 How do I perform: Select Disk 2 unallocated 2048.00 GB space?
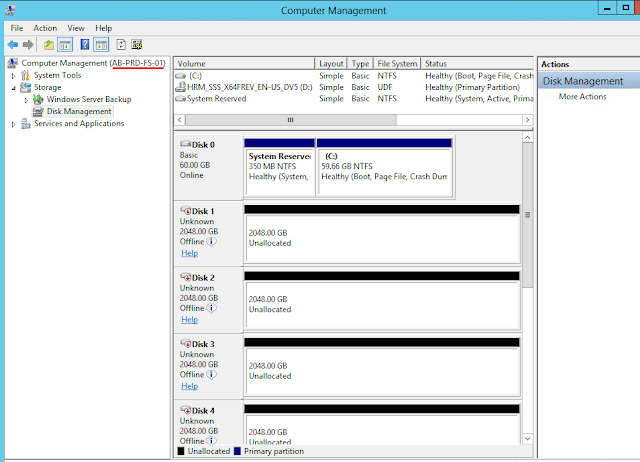382,301
